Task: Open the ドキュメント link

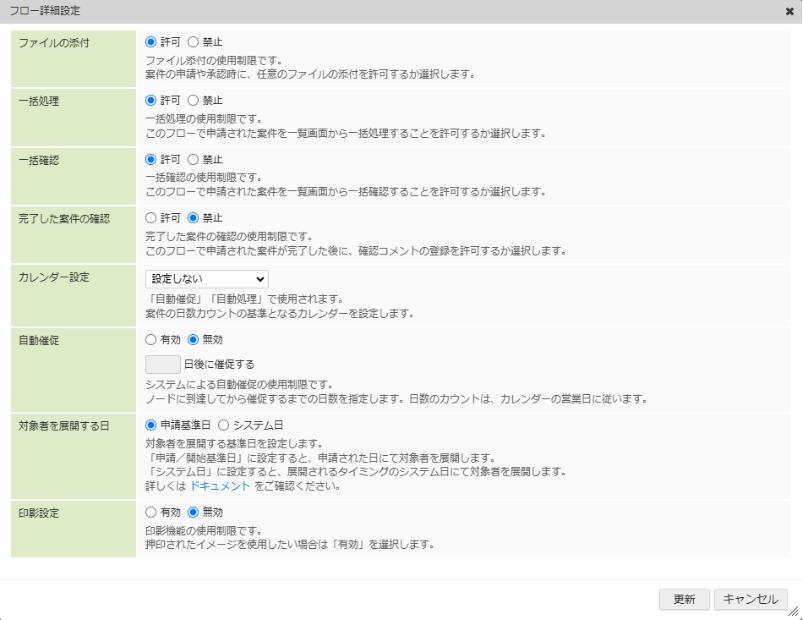Action: (x=220, y=486)
